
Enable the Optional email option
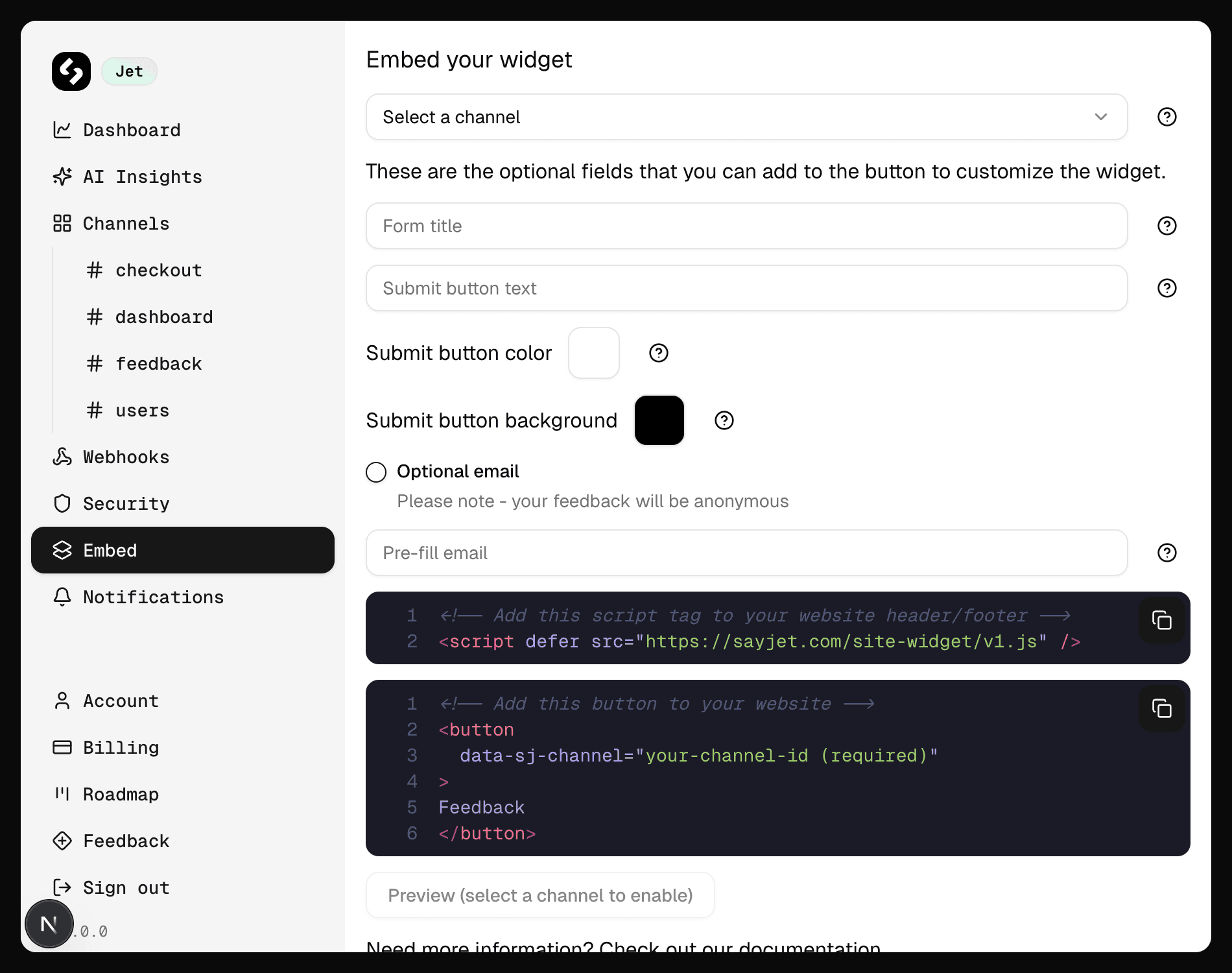[376, 472]
